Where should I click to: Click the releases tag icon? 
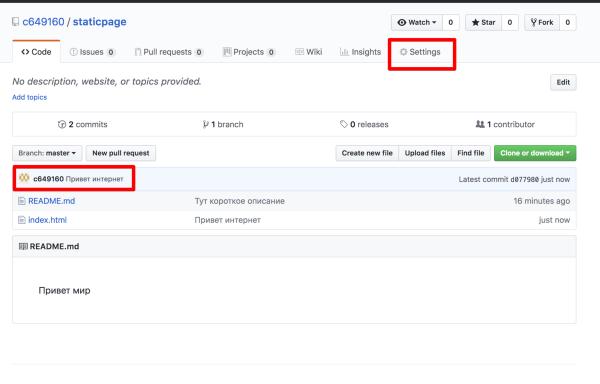click(x=344, y=124)
